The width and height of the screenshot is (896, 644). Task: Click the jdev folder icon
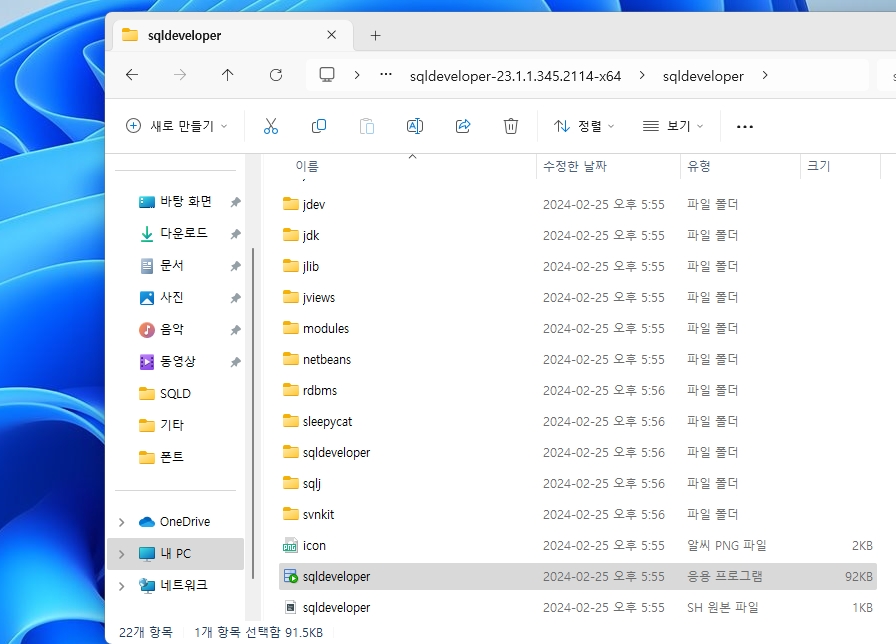(x=291, y=204)
